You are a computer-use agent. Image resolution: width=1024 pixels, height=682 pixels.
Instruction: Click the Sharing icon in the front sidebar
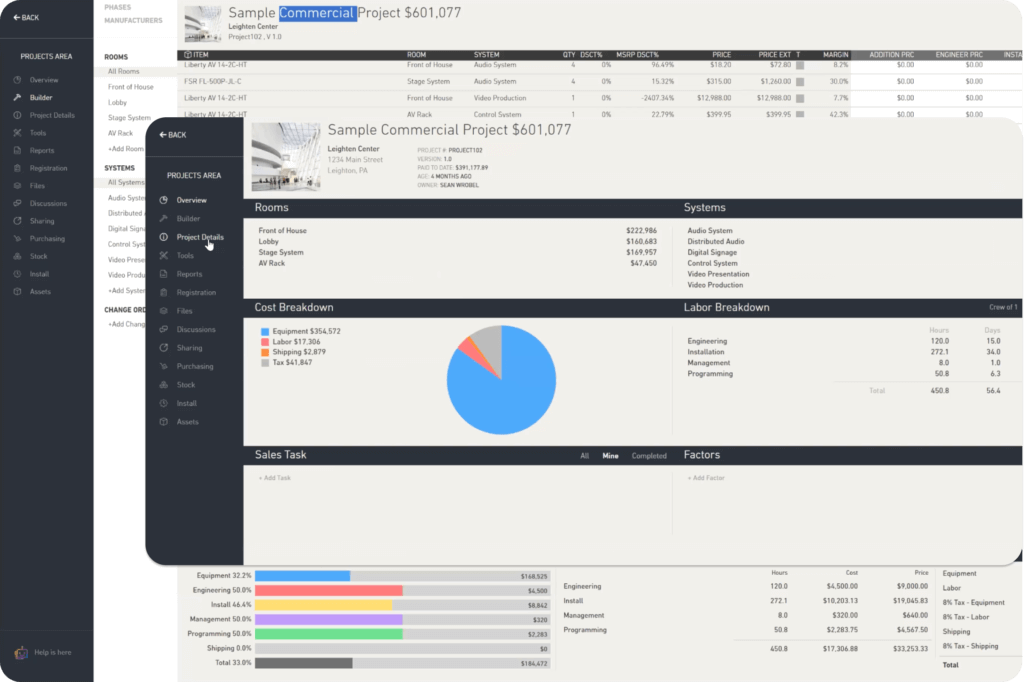coord(164,348)
